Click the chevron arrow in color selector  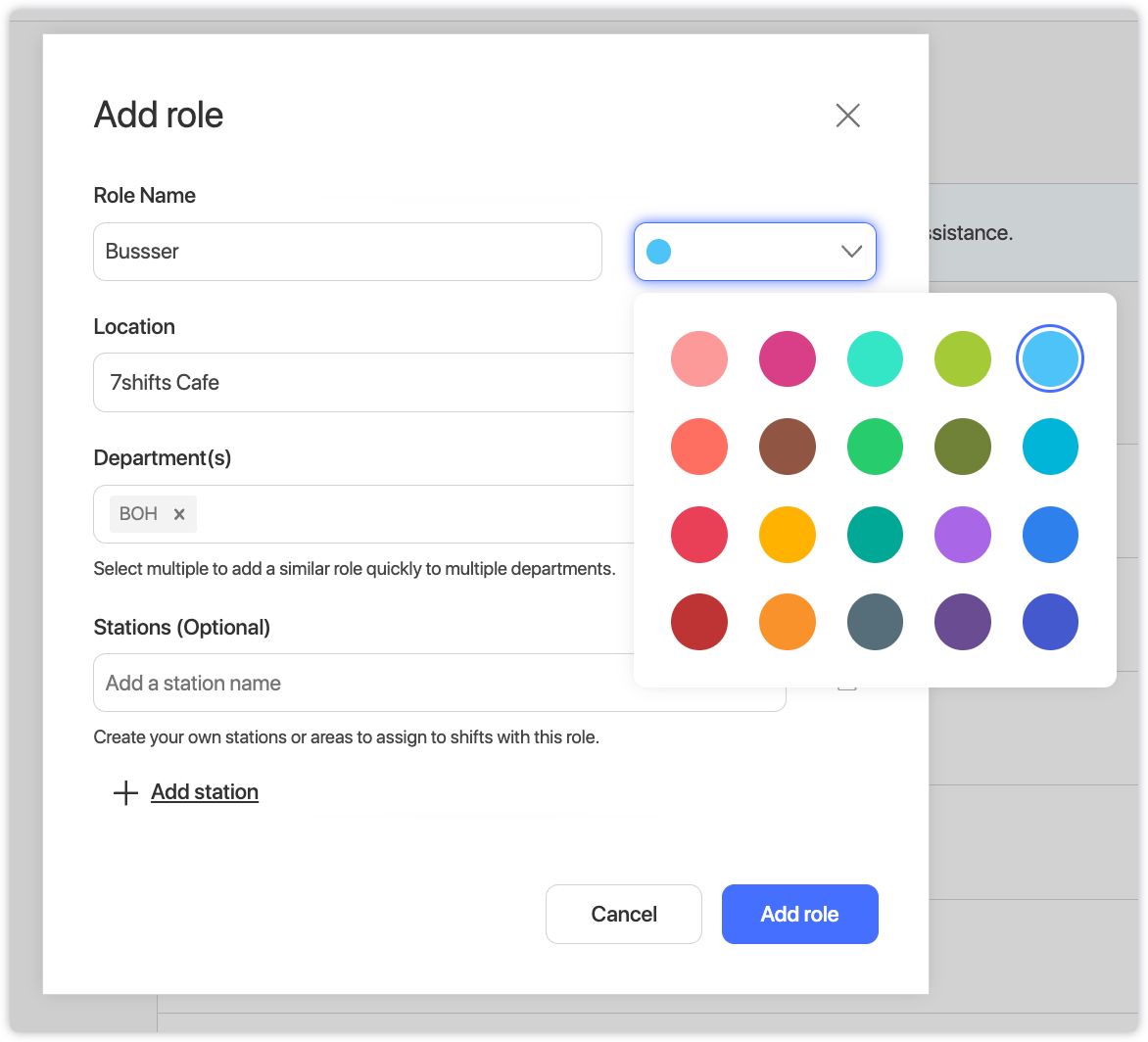(851, 252)
